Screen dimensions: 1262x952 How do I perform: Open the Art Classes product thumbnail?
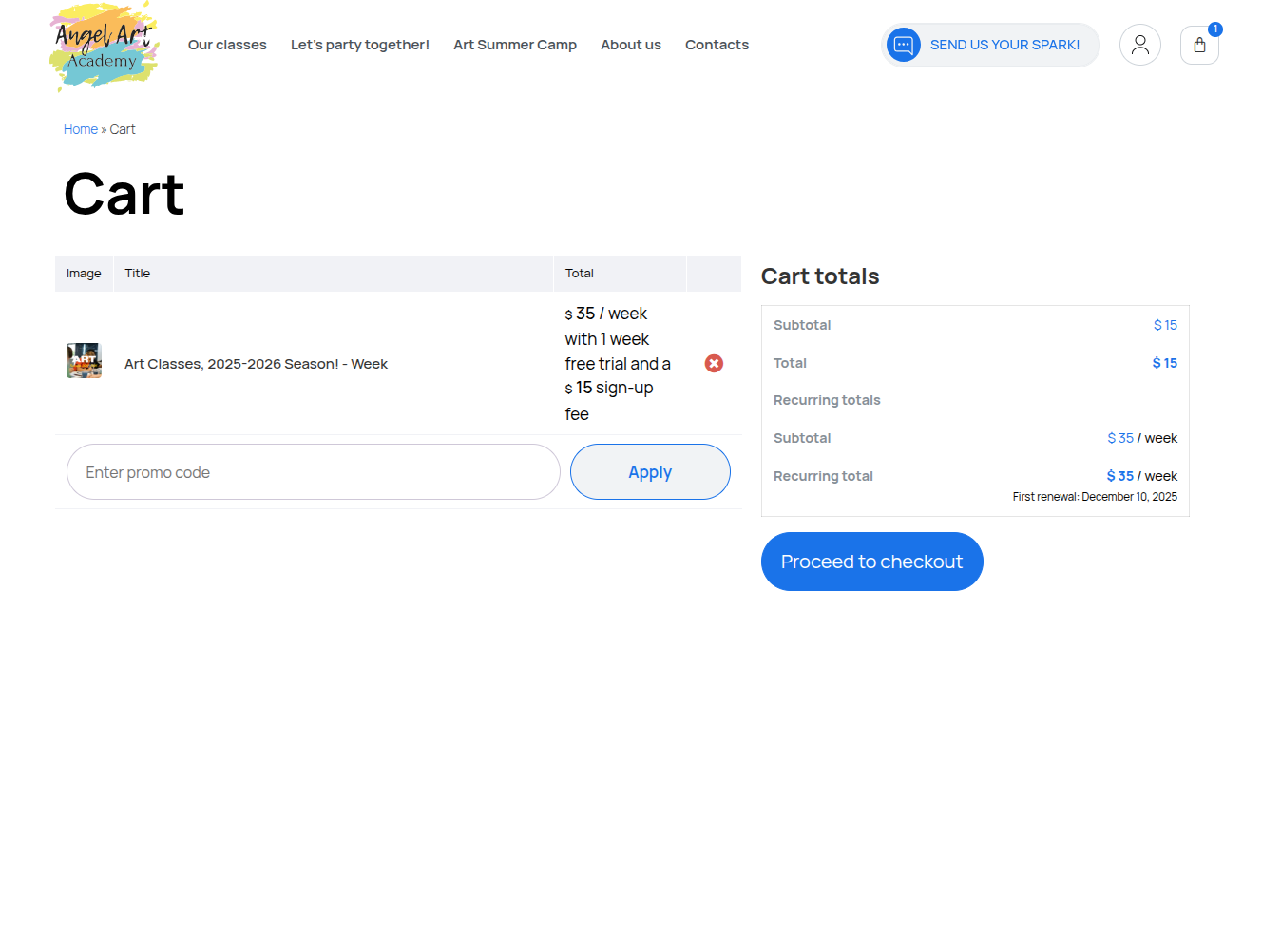tap(84, 361)
